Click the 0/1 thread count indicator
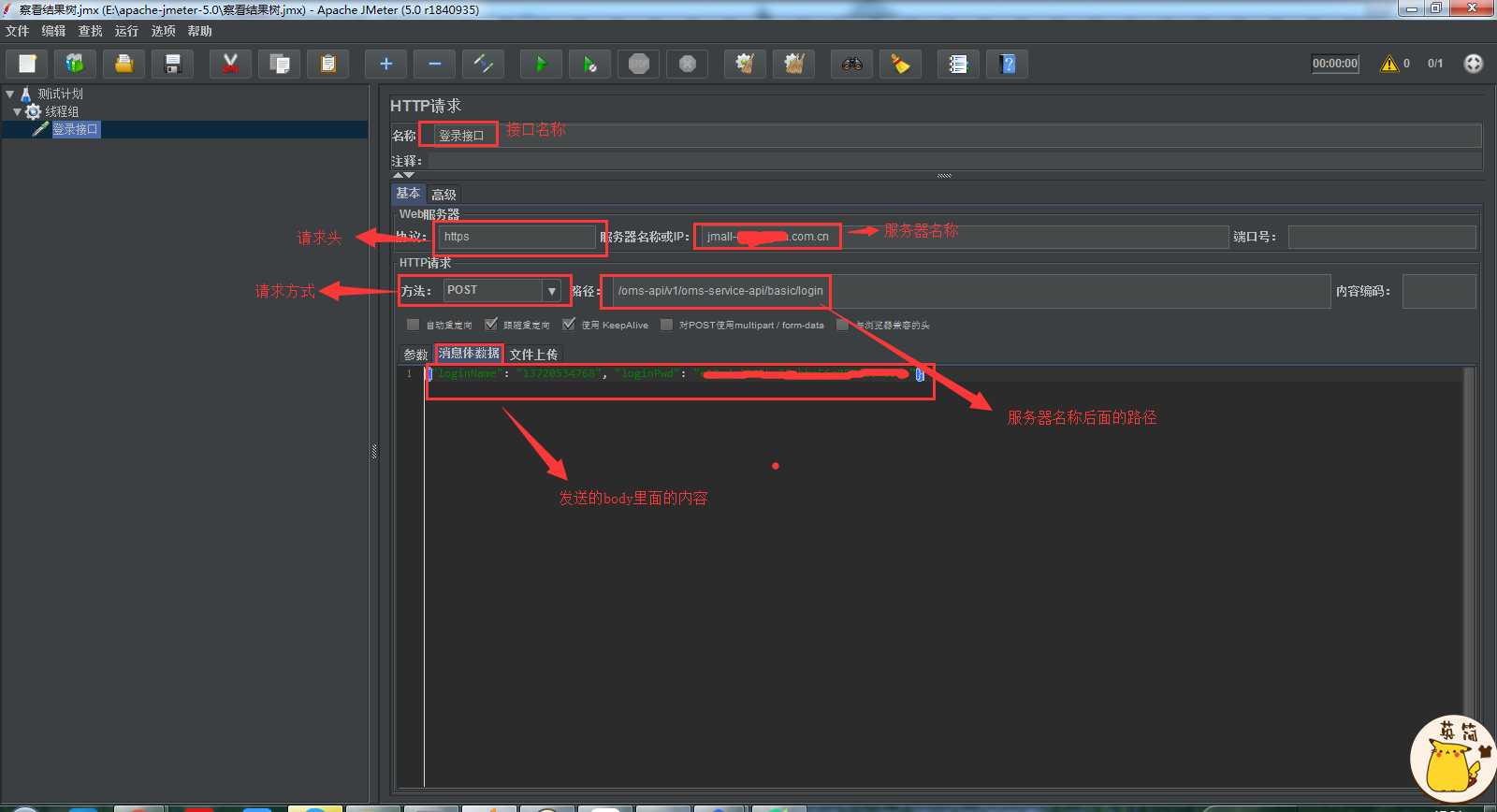 click(x=1435, y=64)
